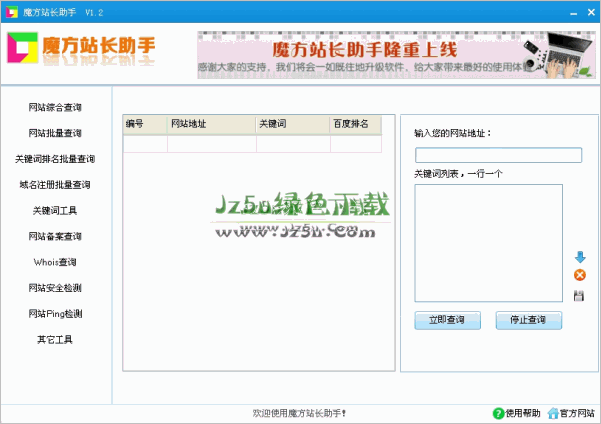Open 网站备案查询 in the sidebar
Image resolution: width=601 pixels, height=424 pixels.
coord(55,236)
